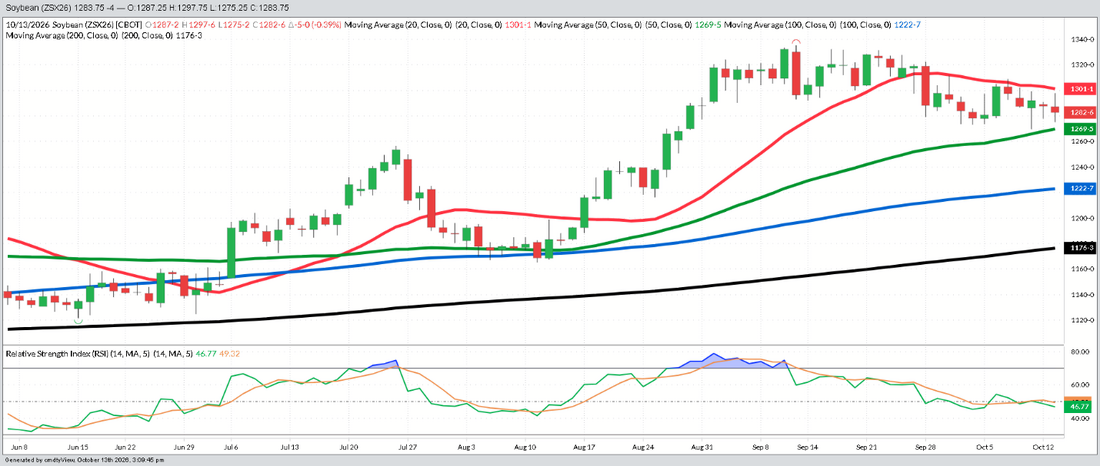Select the 'Aug 31' date label

[x=703, y=446]
